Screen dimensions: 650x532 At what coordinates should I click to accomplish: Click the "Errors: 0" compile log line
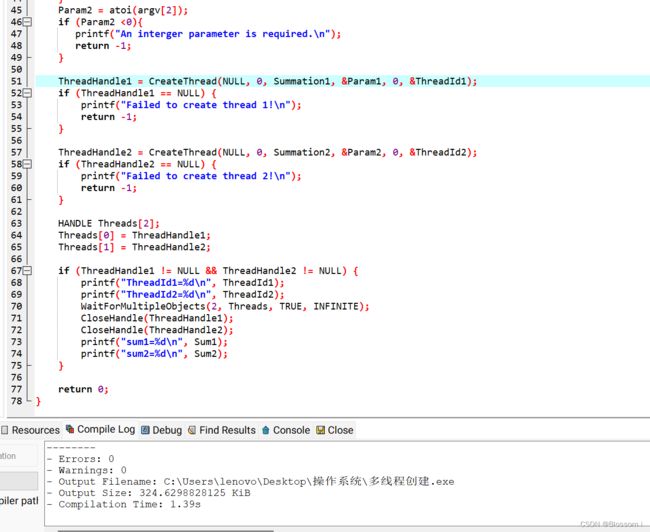pos(80,459)
